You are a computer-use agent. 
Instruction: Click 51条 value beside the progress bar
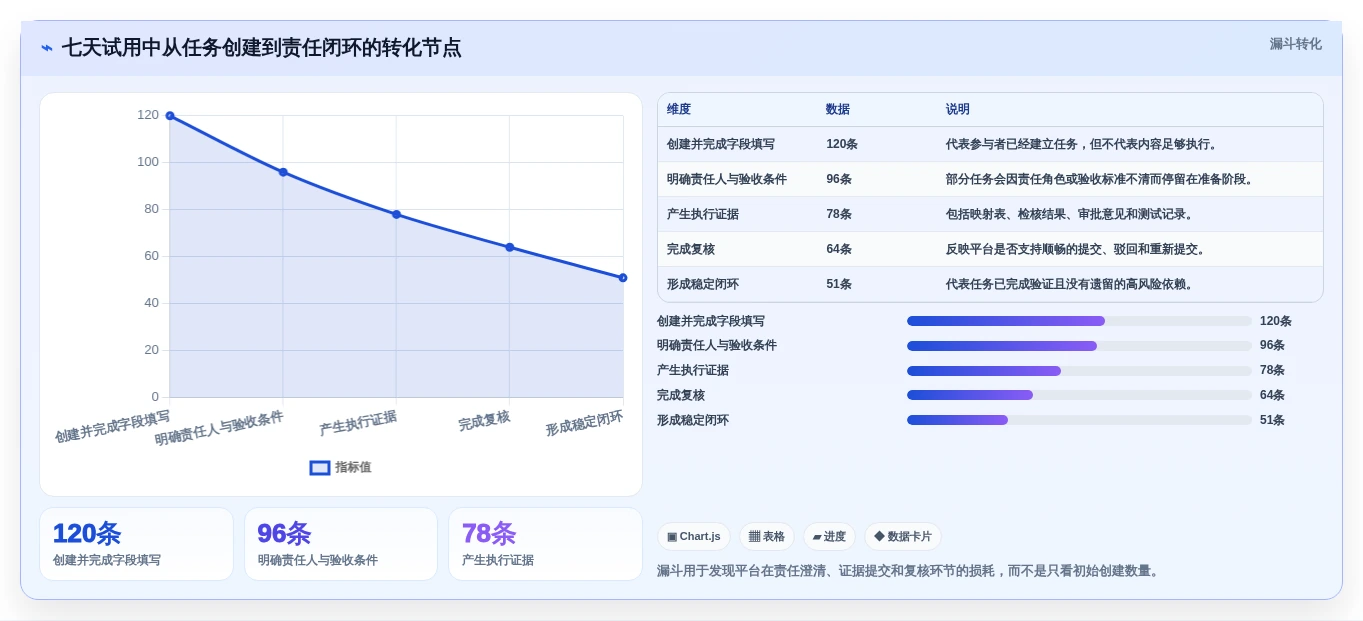tap(1272, 420)
